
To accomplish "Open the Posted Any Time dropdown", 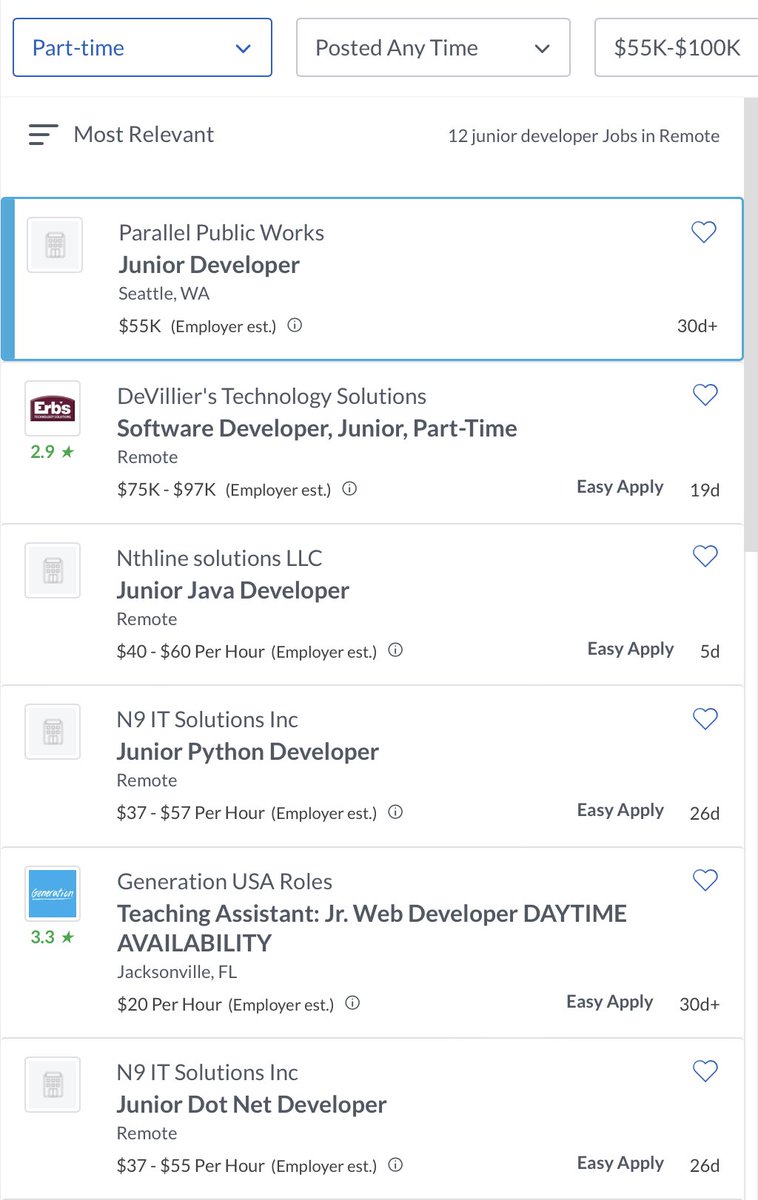I will click(x=433, y=47).
